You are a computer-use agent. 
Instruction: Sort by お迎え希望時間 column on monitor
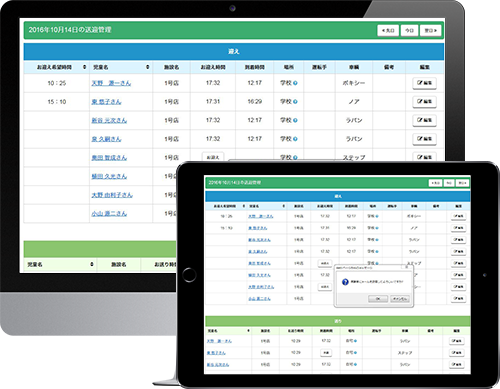(x=84, y=67)
